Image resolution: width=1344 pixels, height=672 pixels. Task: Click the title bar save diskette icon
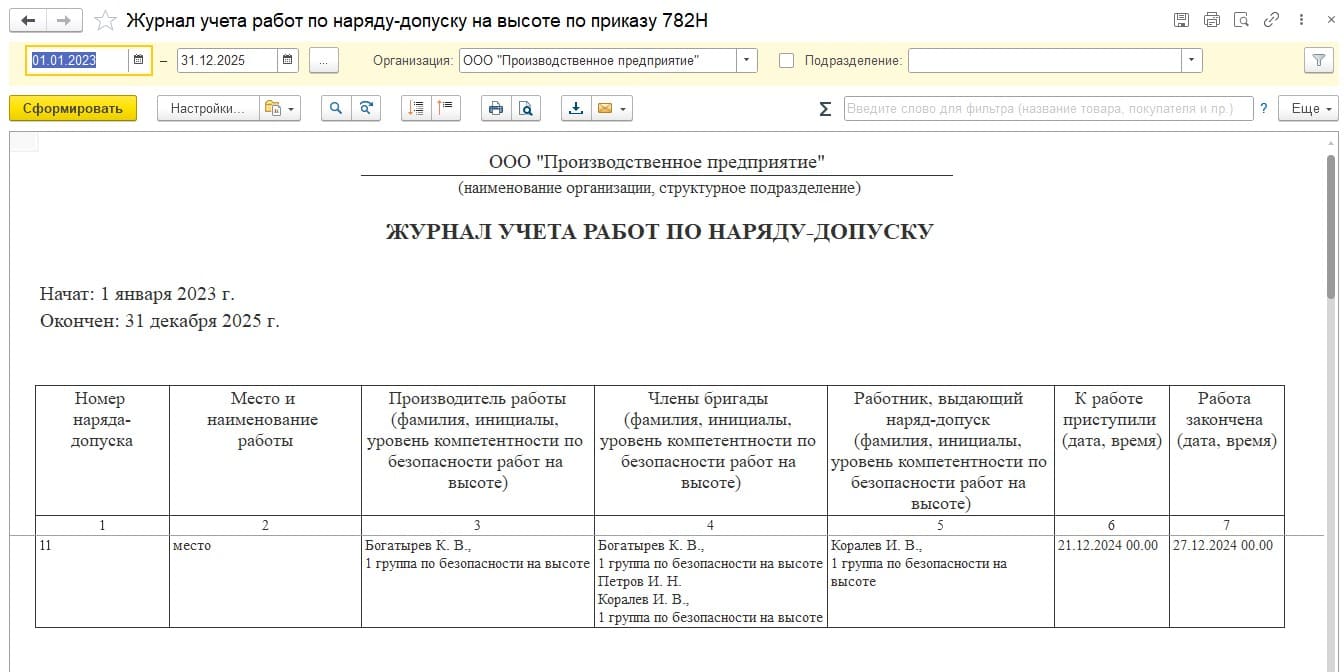pyautogui.click(x=1181, y=20)
